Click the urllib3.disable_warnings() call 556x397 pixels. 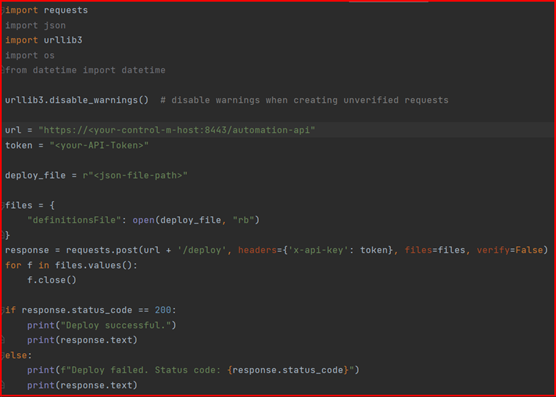(x=77, y=100)
